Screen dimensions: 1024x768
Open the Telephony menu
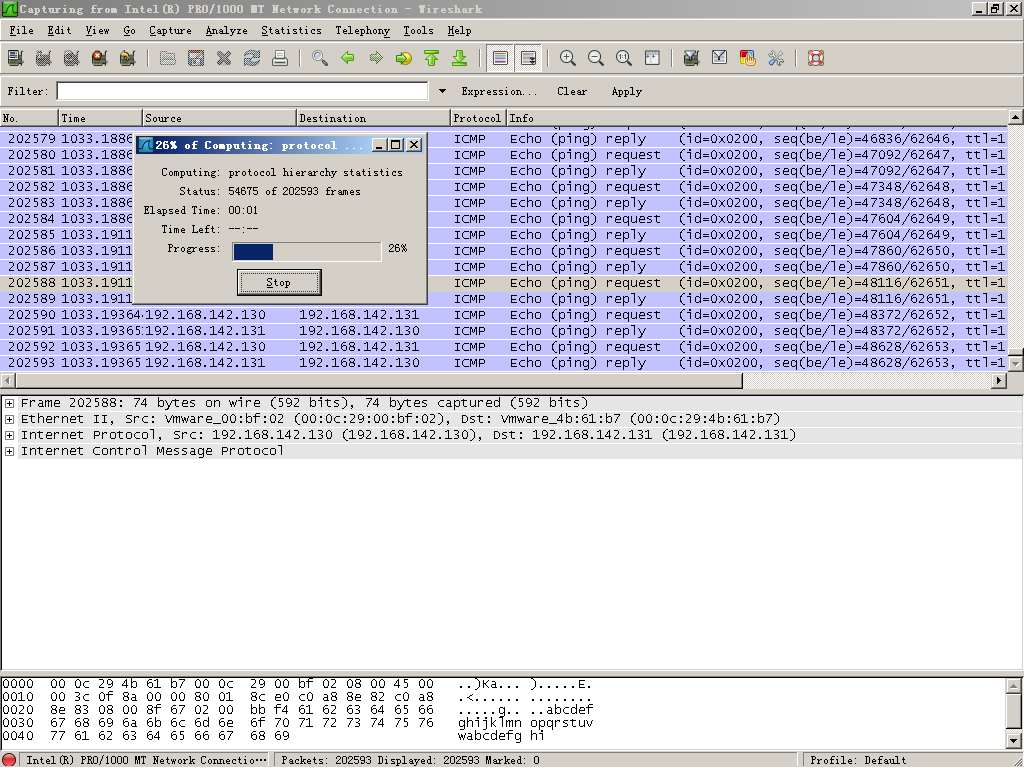point(362,30)
